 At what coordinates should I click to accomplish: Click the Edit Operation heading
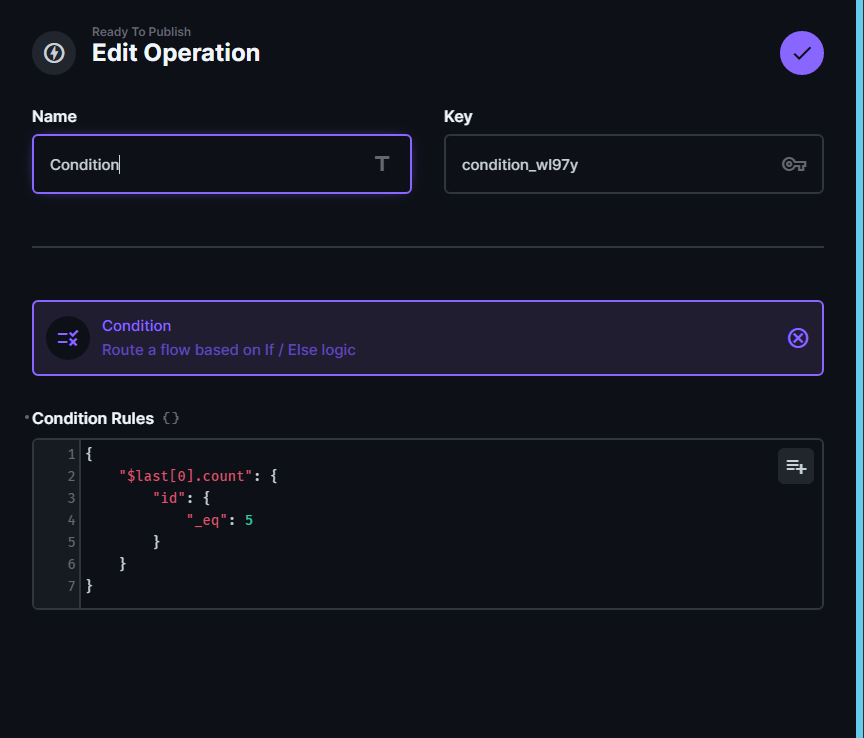(x=176, y=53)
